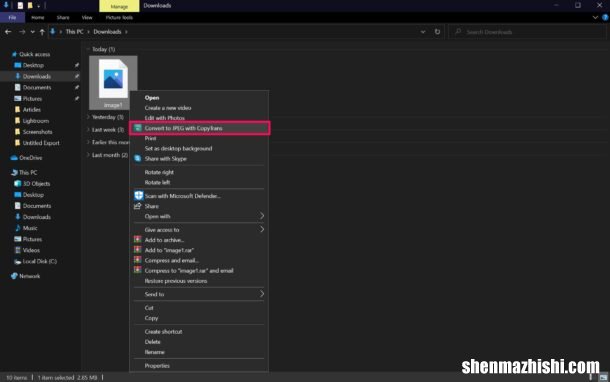Image resolution: width=610 pixels, height=382 pixels.
Task: Switch to the Home ribbon tab
Action: point(38,18)
